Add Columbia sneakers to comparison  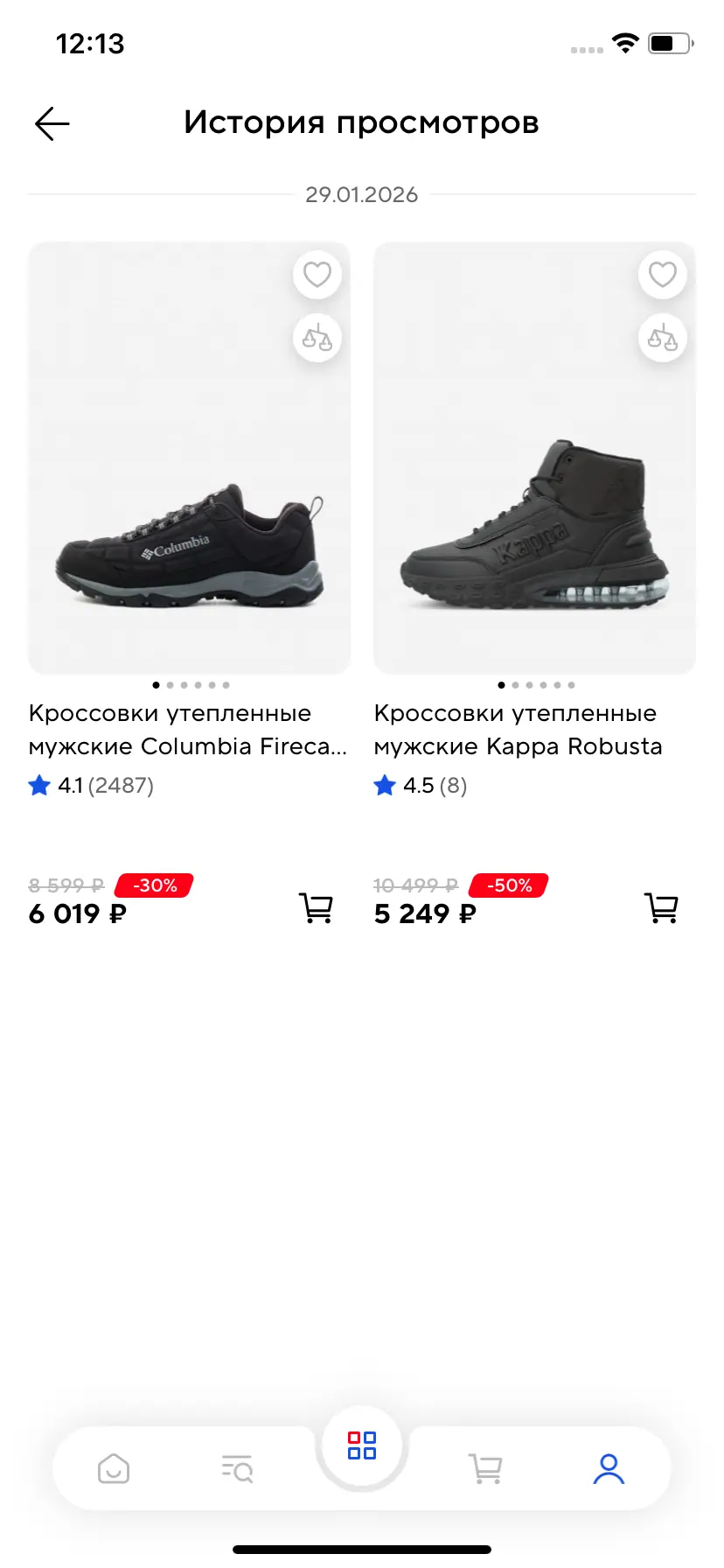(317, 338)
